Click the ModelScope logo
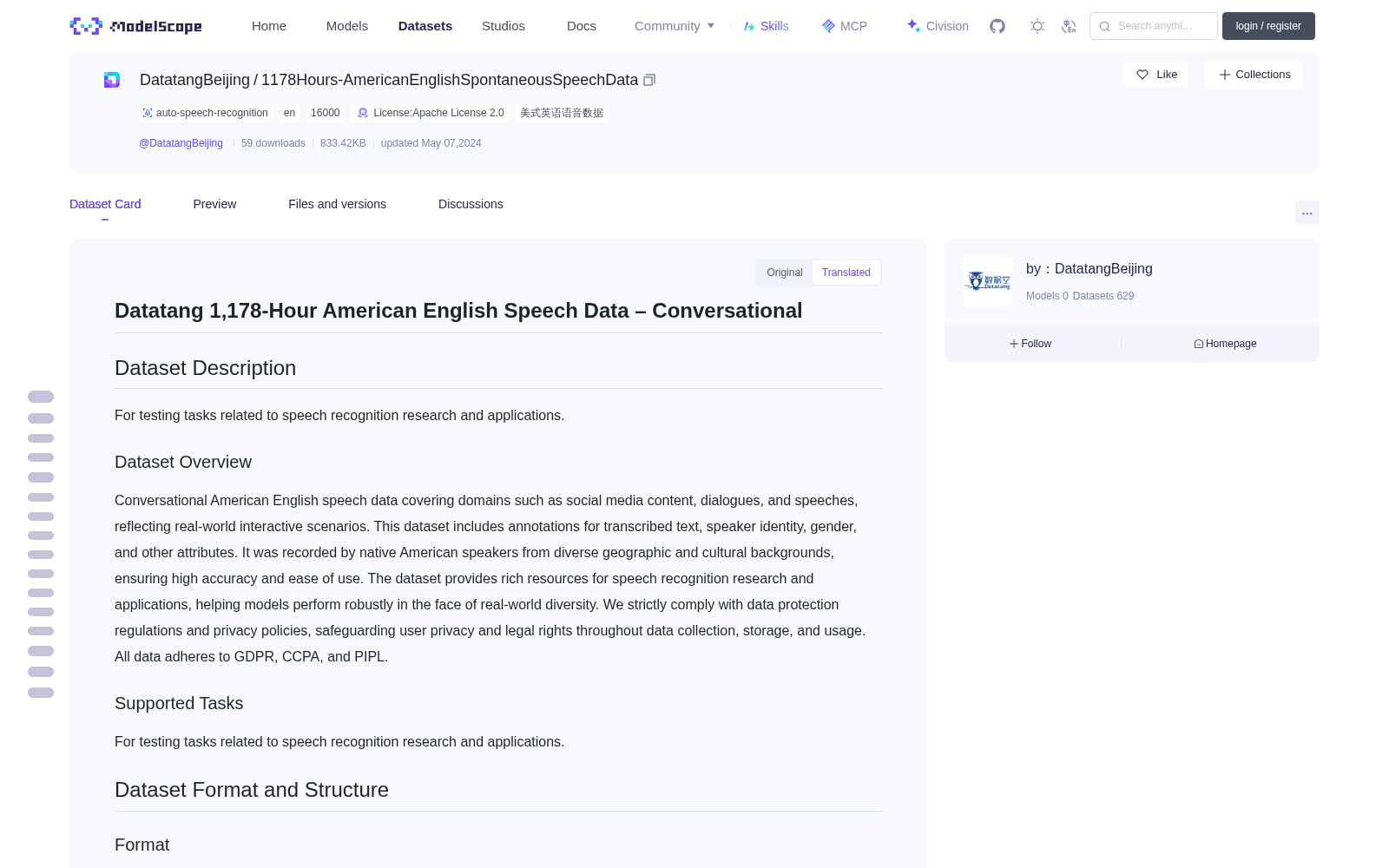The image size is (1389, 868). coord(136,26)
